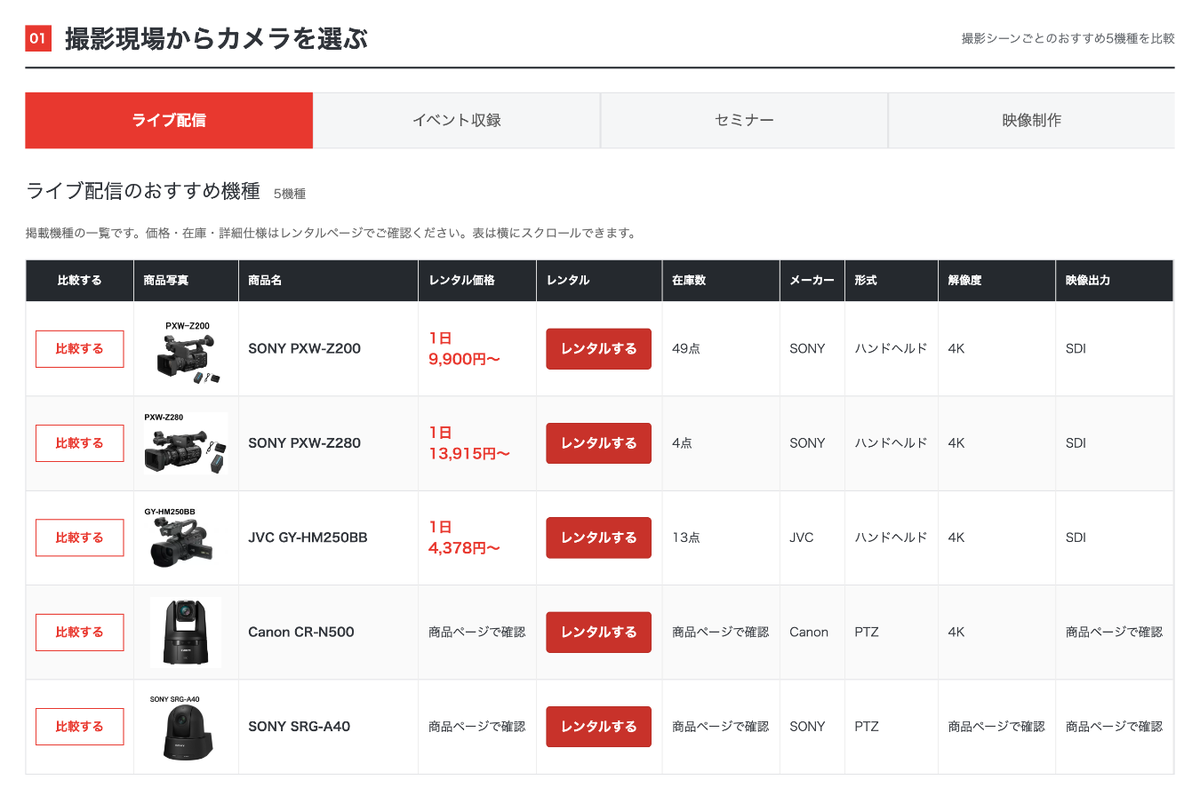
Task: Click the product name SONY PXW-Z280
Action: click(x=305, y=443)
